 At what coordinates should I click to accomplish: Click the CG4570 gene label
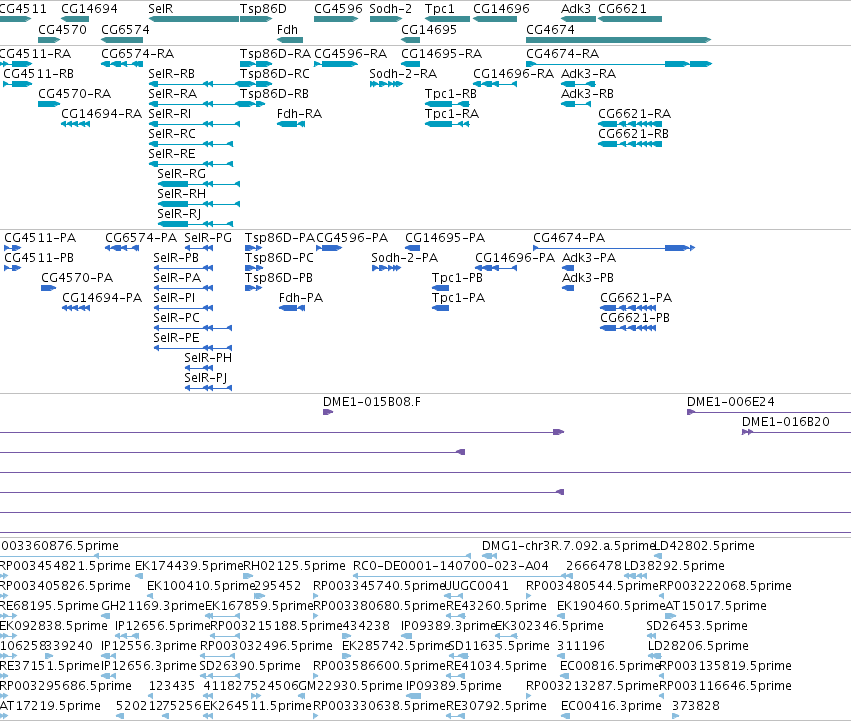[x=62, y=29]
